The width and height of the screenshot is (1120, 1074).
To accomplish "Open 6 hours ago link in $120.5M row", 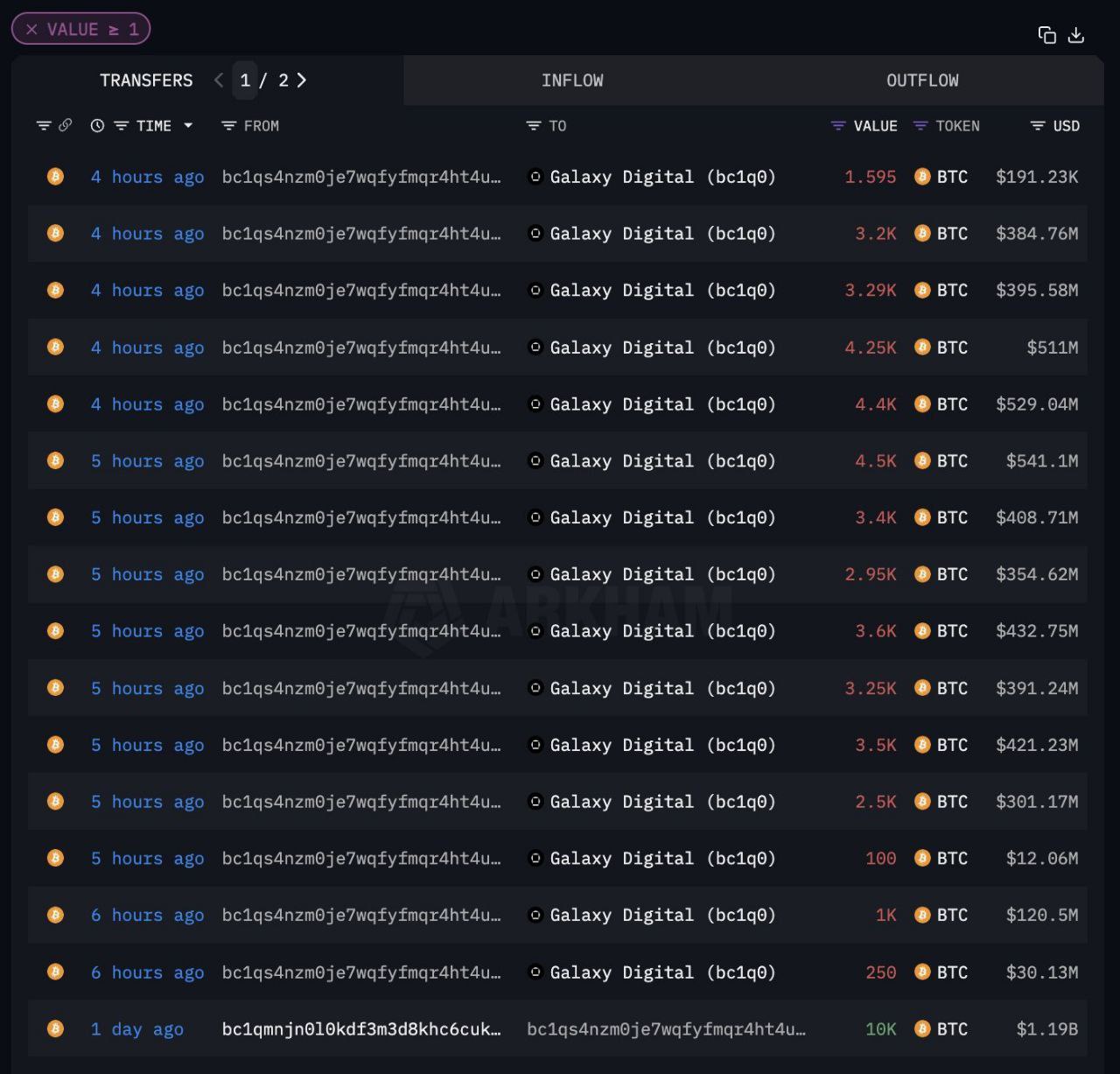I will (147, 916).
